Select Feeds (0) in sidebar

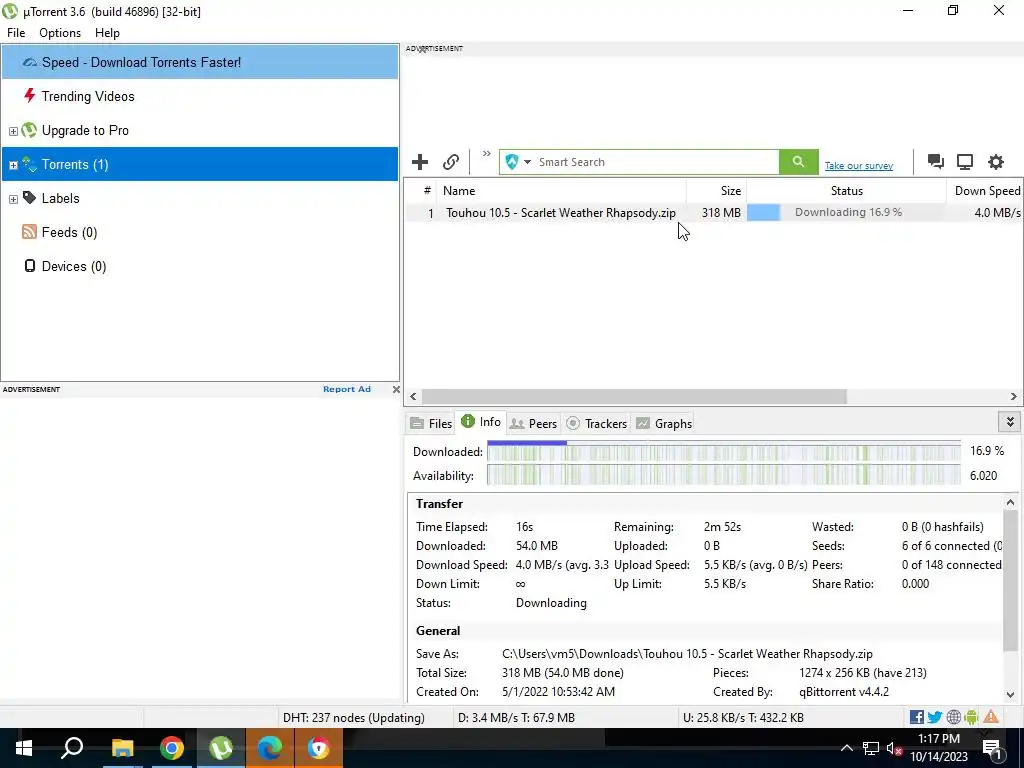click(x=200, y=232)
